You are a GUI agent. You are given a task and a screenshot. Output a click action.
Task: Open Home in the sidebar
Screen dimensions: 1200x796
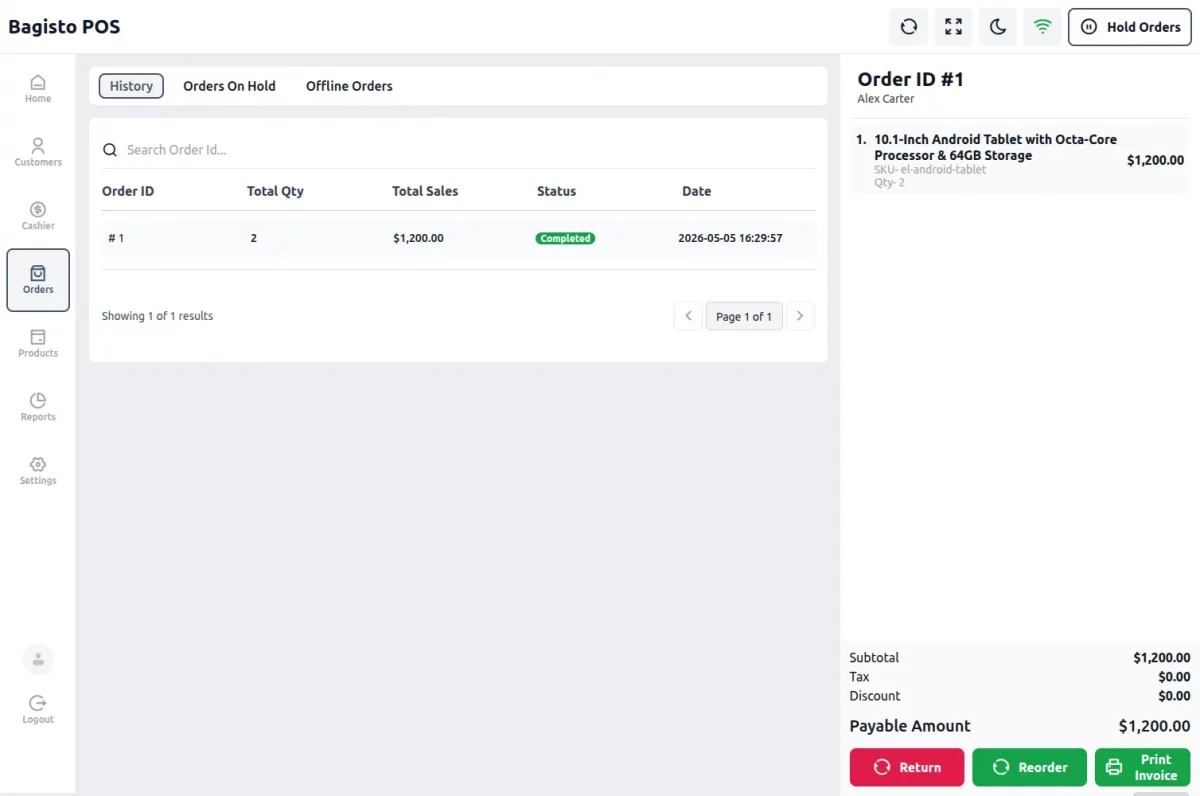tap(38, 89)
